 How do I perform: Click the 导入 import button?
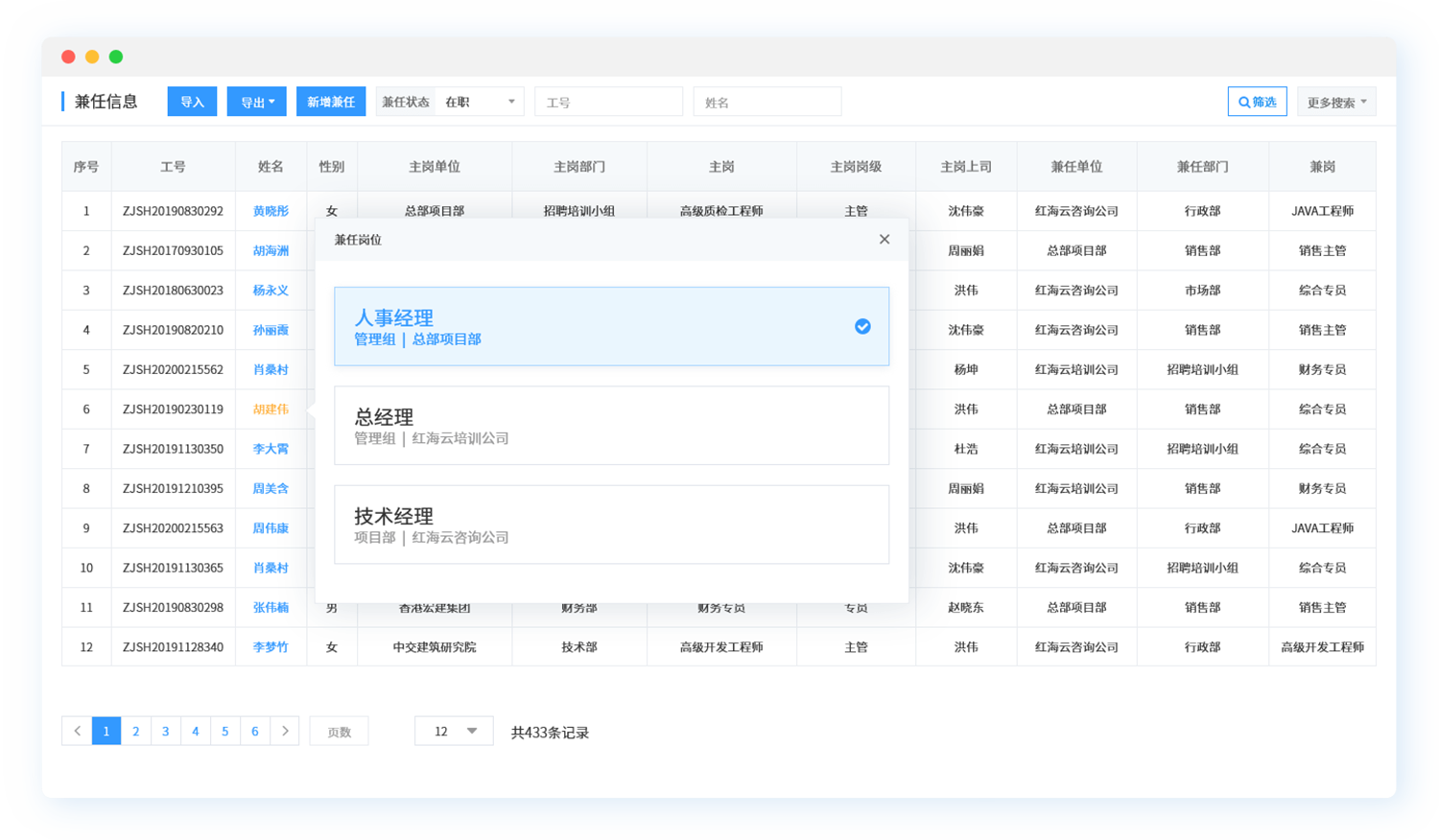pyautogui.click(x=192, y=102)
